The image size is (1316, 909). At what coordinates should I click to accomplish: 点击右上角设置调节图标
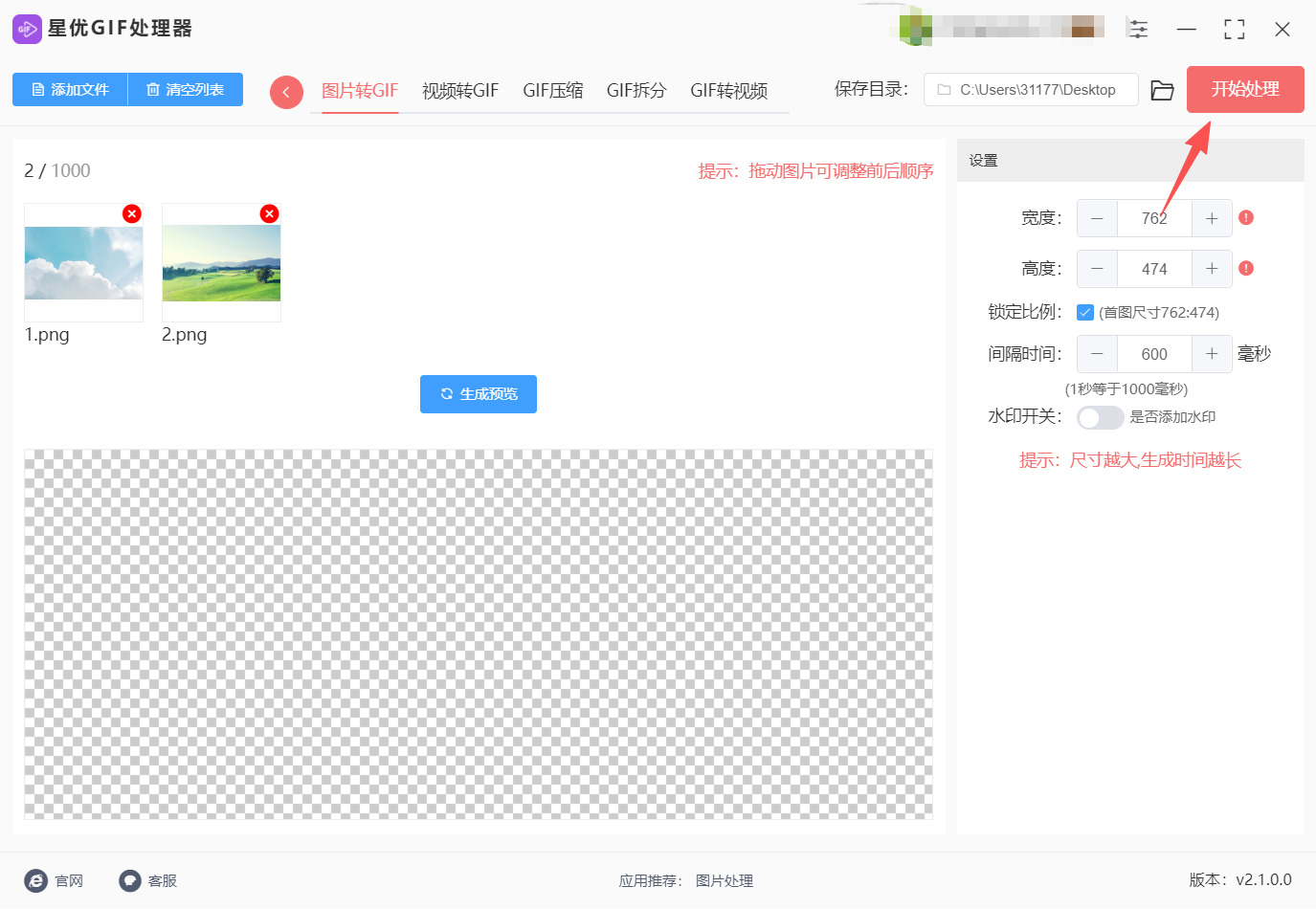1138,29
